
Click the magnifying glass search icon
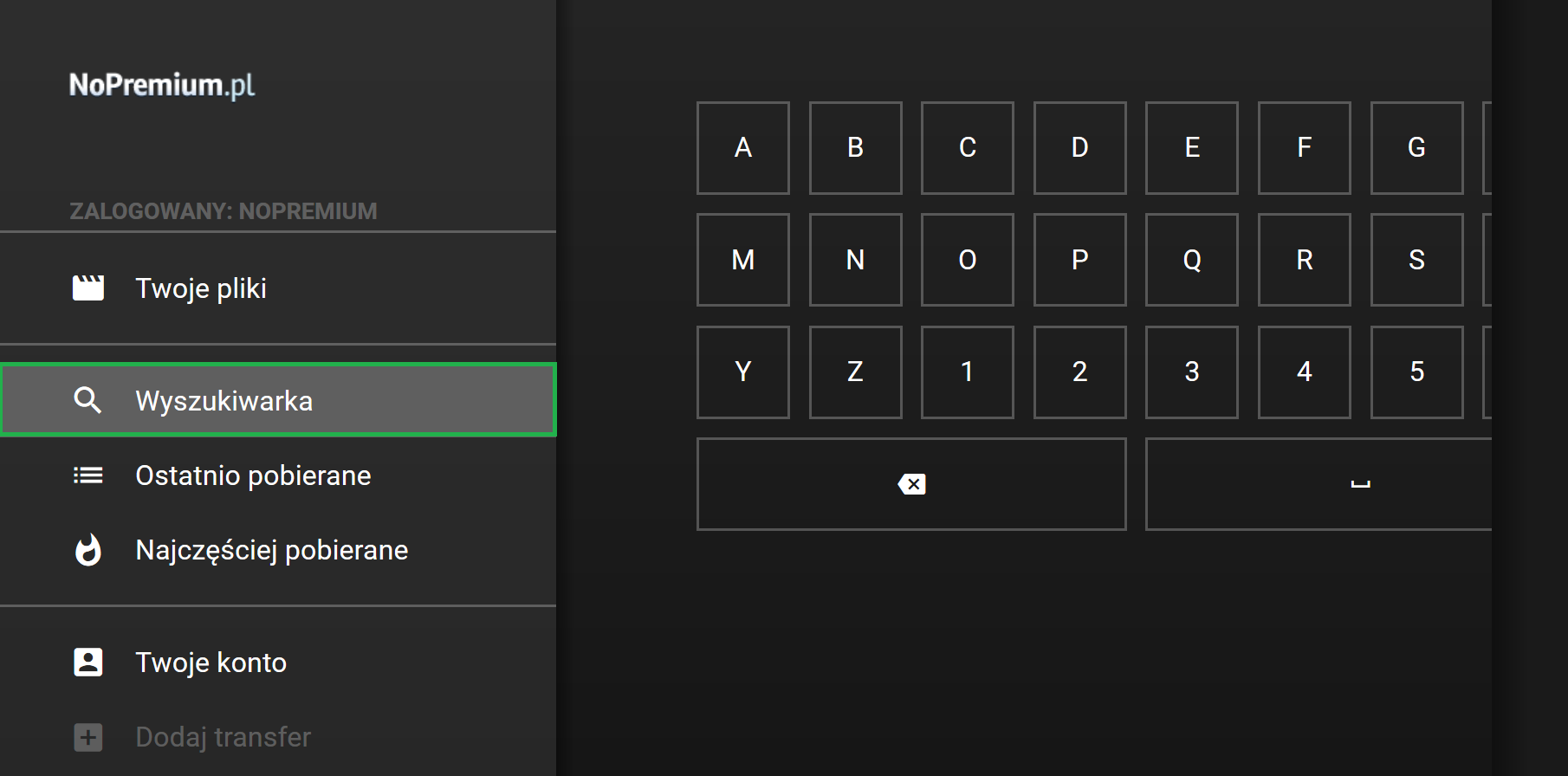tap(87, 400)
